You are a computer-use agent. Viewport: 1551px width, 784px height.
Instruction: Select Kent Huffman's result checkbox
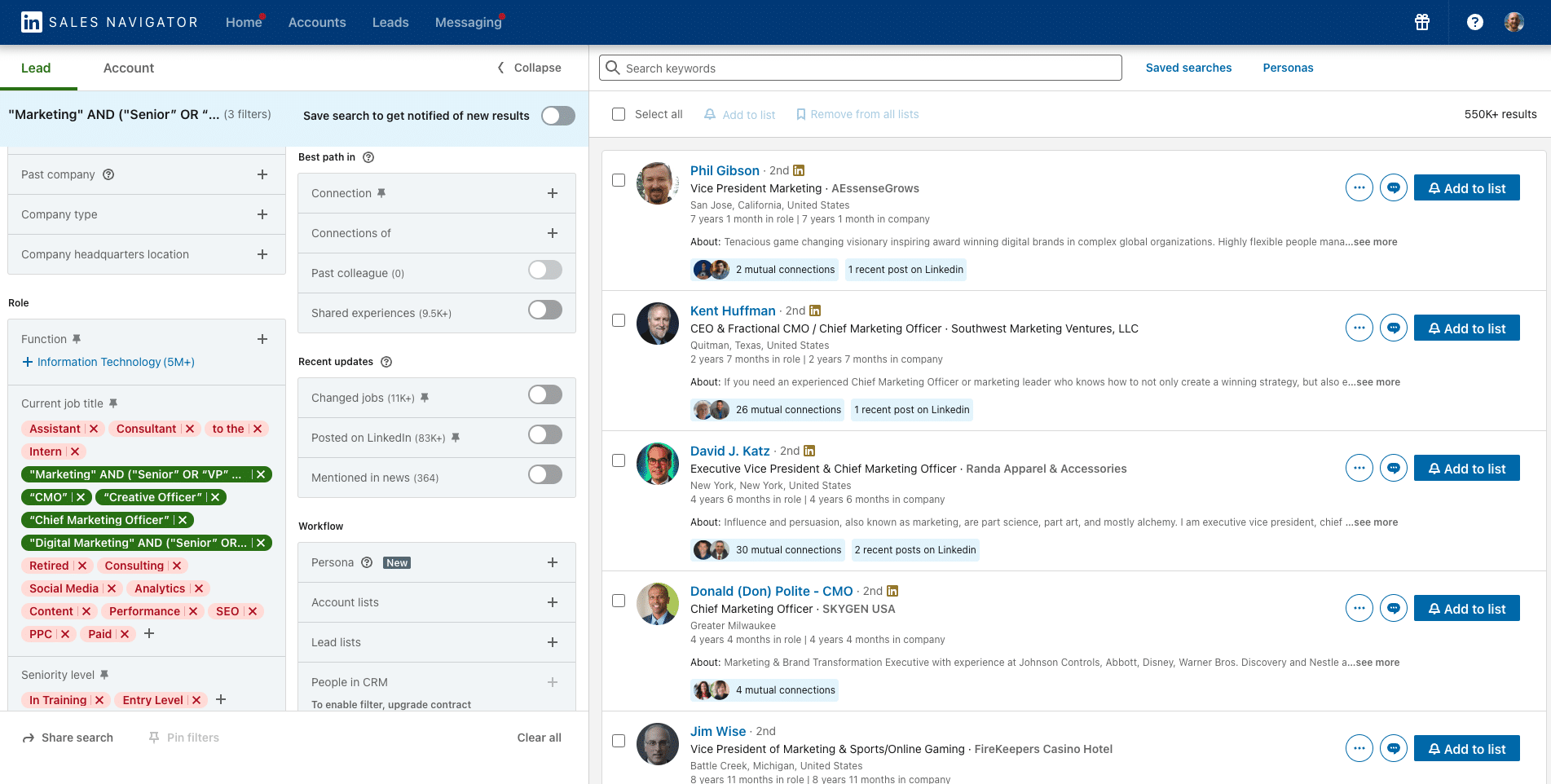point(619,320)
